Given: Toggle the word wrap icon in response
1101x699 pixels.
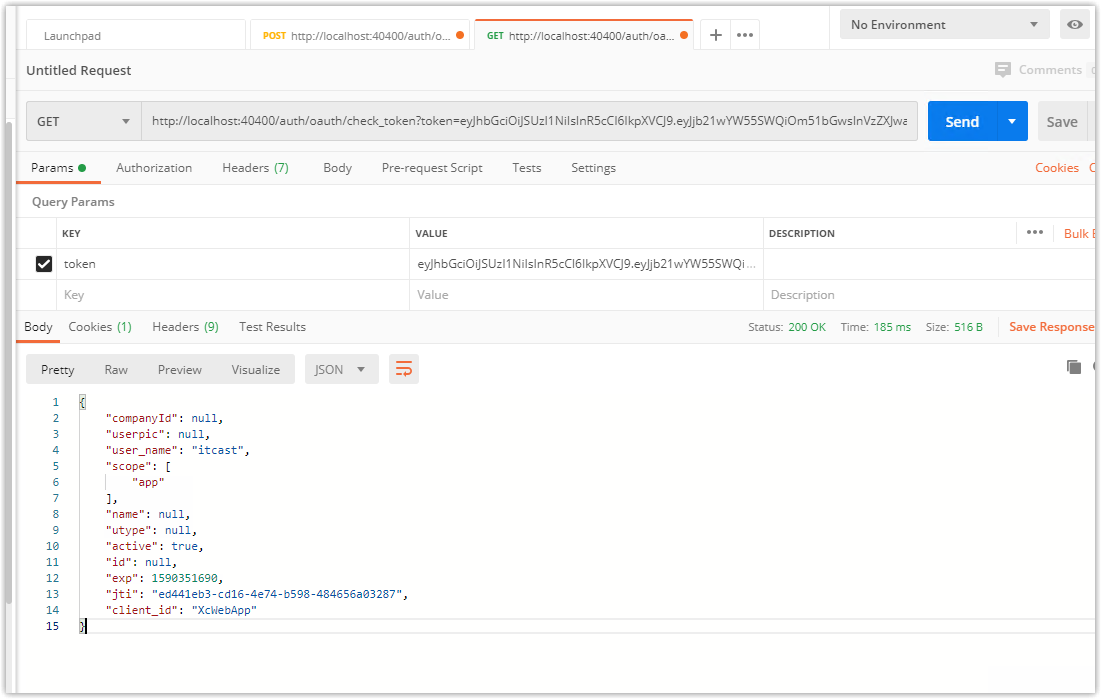Looking at the screenshot, I should (404, 369).
